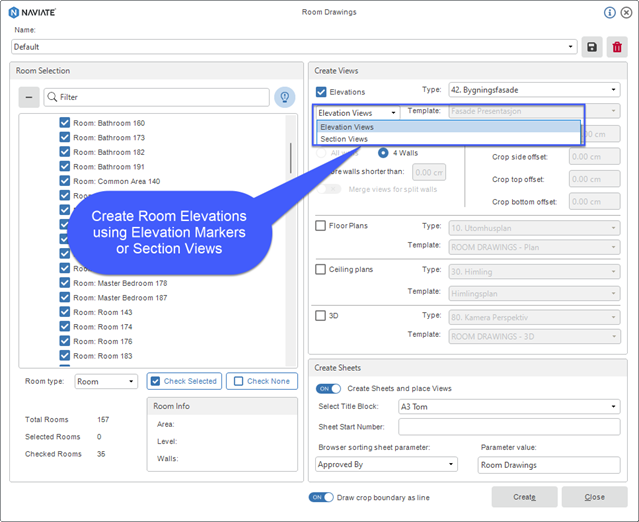
Task: Uncheck Room: Master Bedroom 178
Action: pyautogui.click(x=65, y=283)
